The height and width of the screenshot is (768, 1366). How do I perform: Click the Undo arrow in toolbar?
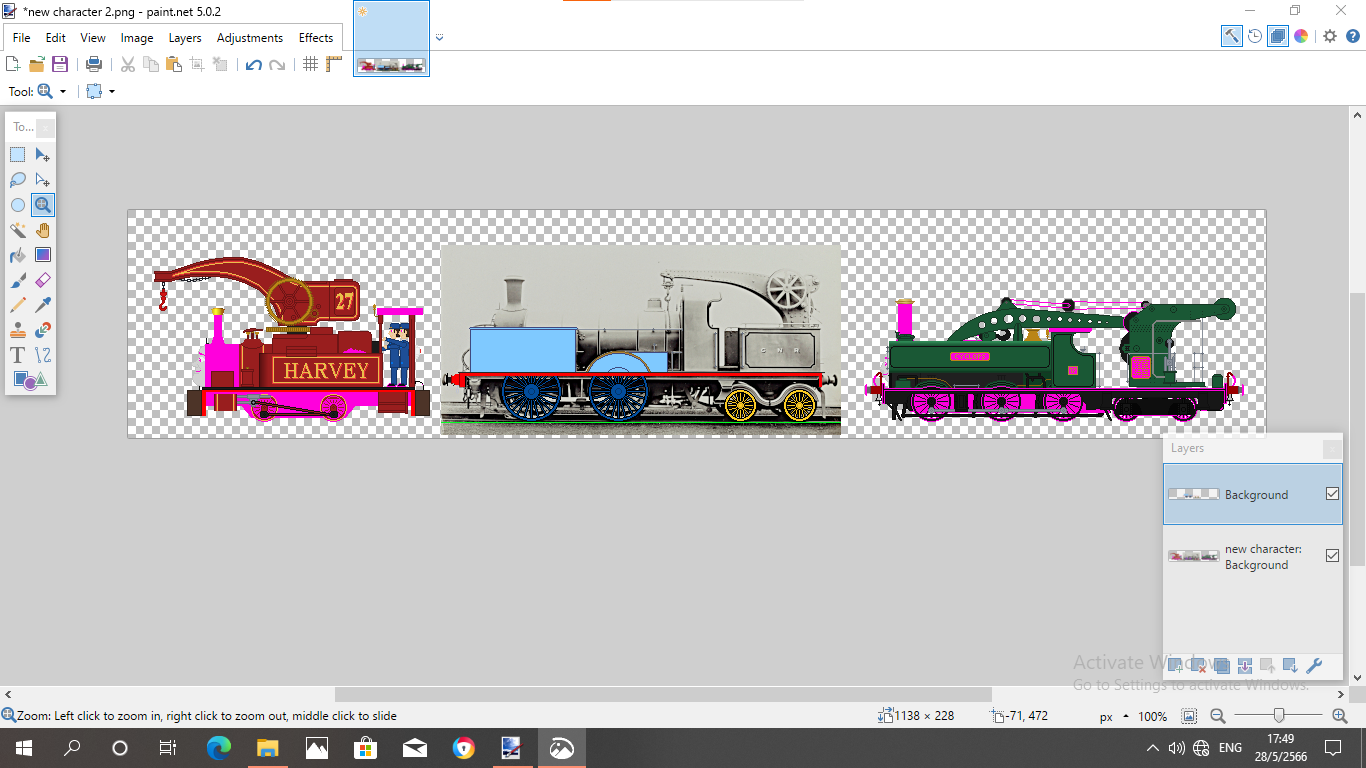tap(253, 64)
